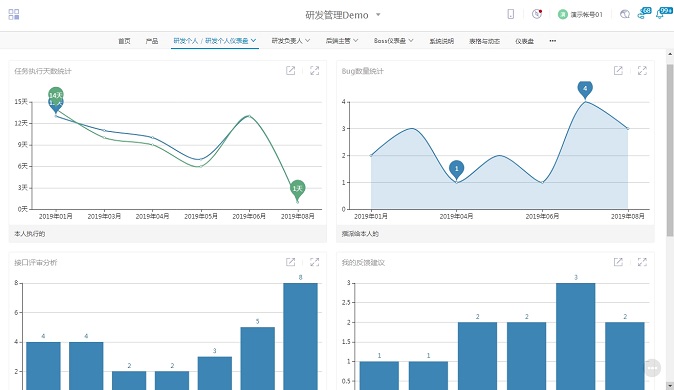Click the bar with value 8

click(x=300, y=336)
